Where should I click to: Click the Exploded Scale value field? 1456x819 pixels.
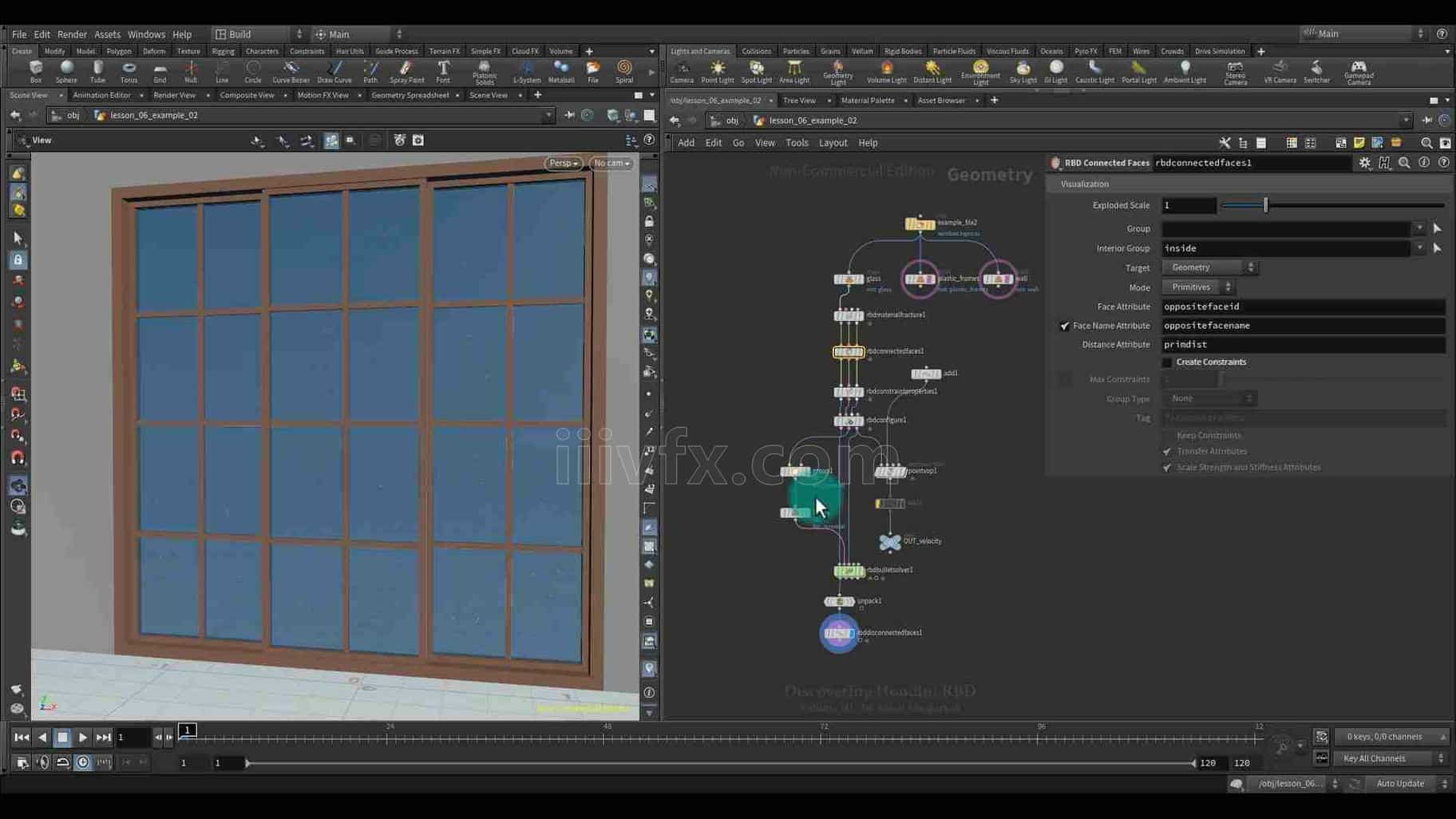click(x=1189, y=205)
